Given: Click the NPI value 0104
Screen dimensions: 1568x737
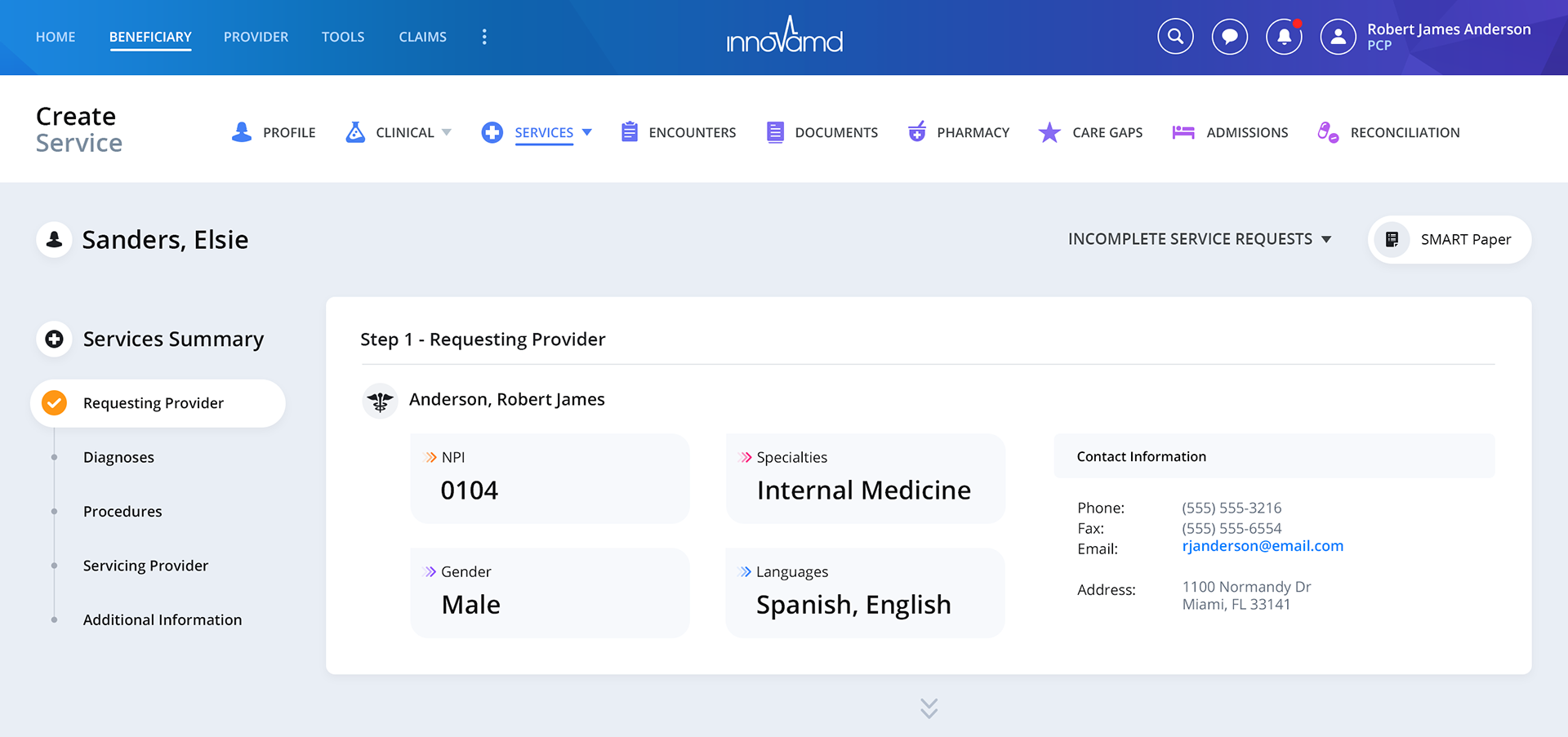Looking at the screenshot, I should (469, 491).
